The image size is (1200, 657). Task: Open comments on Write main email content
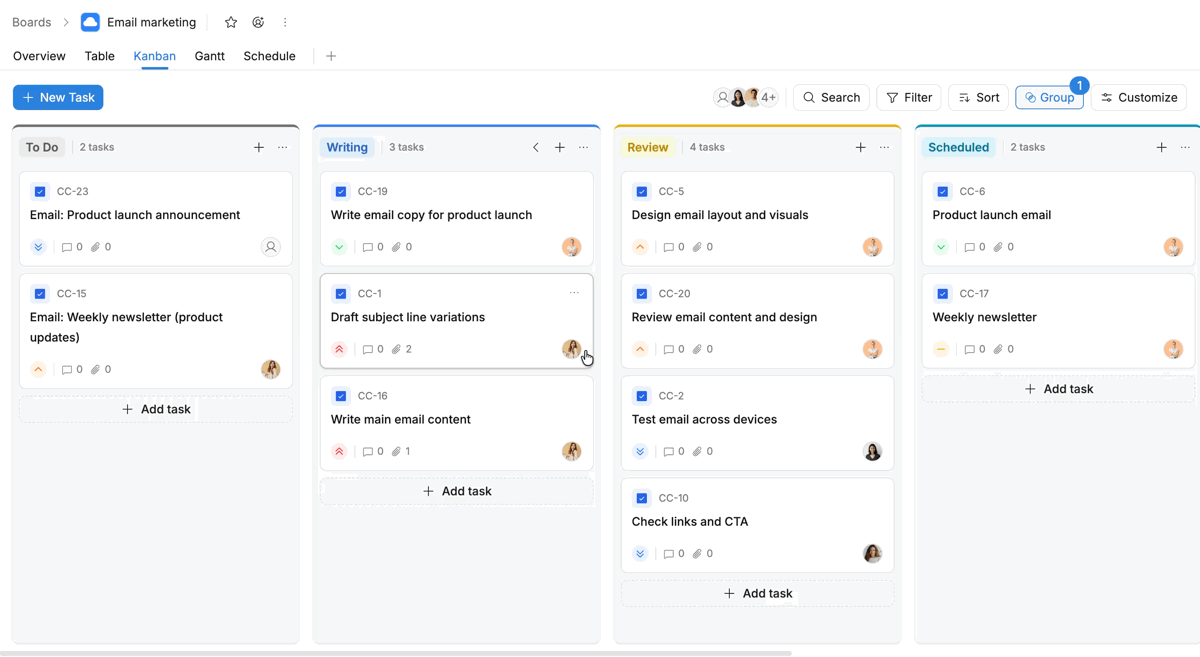click(373, 451)
